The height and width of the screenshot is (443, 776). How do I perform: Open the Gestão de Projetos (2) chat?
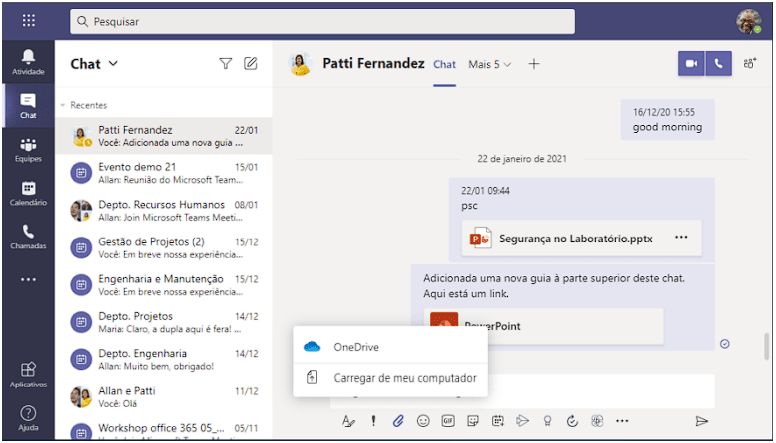tap(164, 247)
